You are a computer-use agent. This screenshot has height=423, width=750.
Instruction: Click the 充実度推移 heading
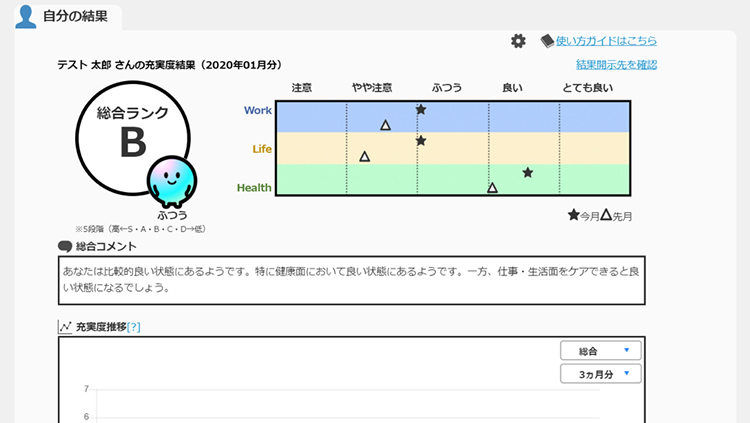click(x=101, y=327)
